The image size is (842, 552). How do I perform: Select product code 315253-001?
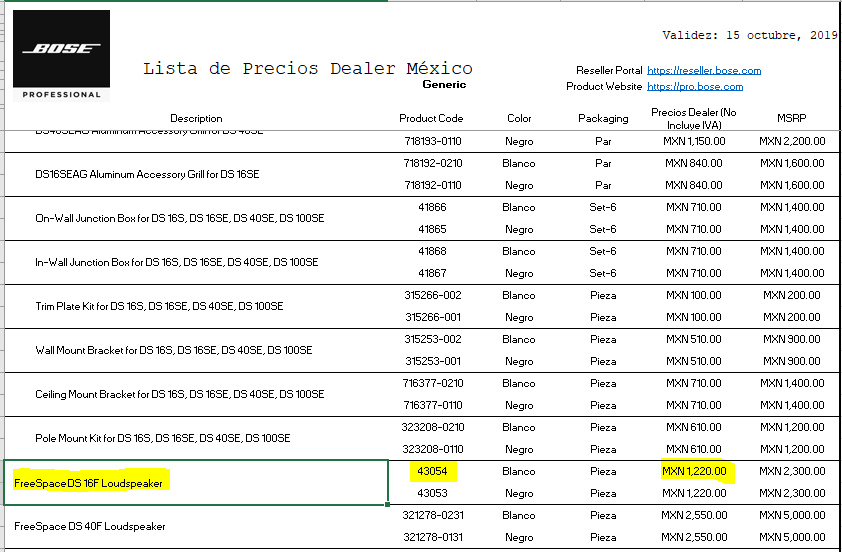pyautogui.click(x=433, y=361)
